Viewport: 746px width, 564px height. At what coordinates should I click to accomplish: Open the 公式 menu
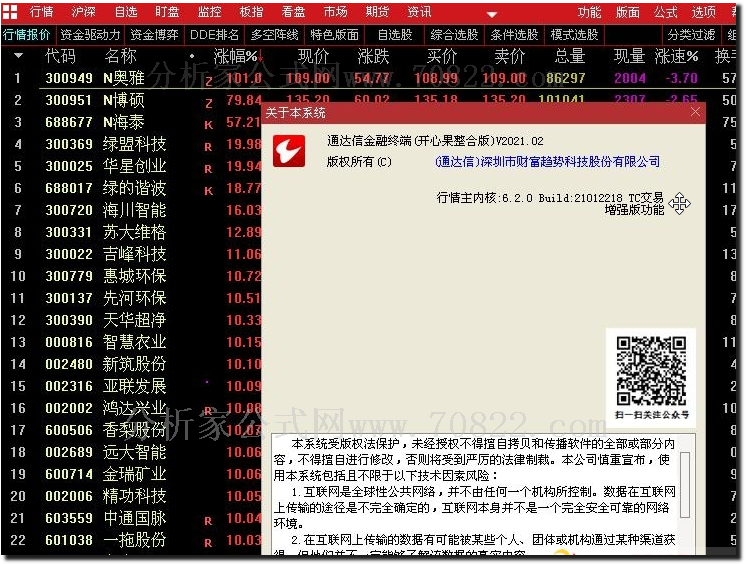[x=665, y=12]
